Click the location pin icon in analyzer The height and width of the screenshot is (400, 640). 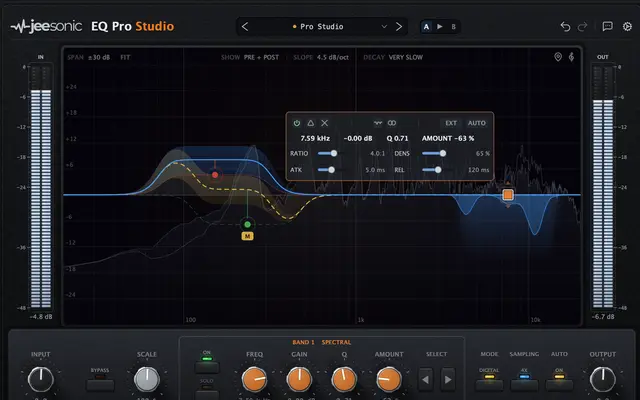[x=558, y=57]
